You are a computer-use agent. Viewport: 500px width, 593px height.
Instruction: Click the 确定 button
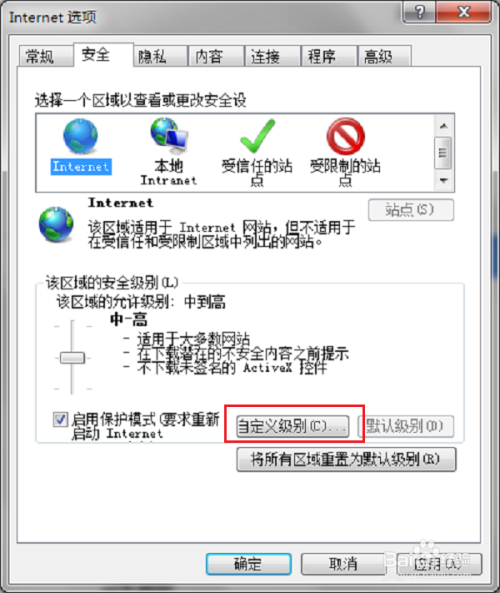coord(248,564)
